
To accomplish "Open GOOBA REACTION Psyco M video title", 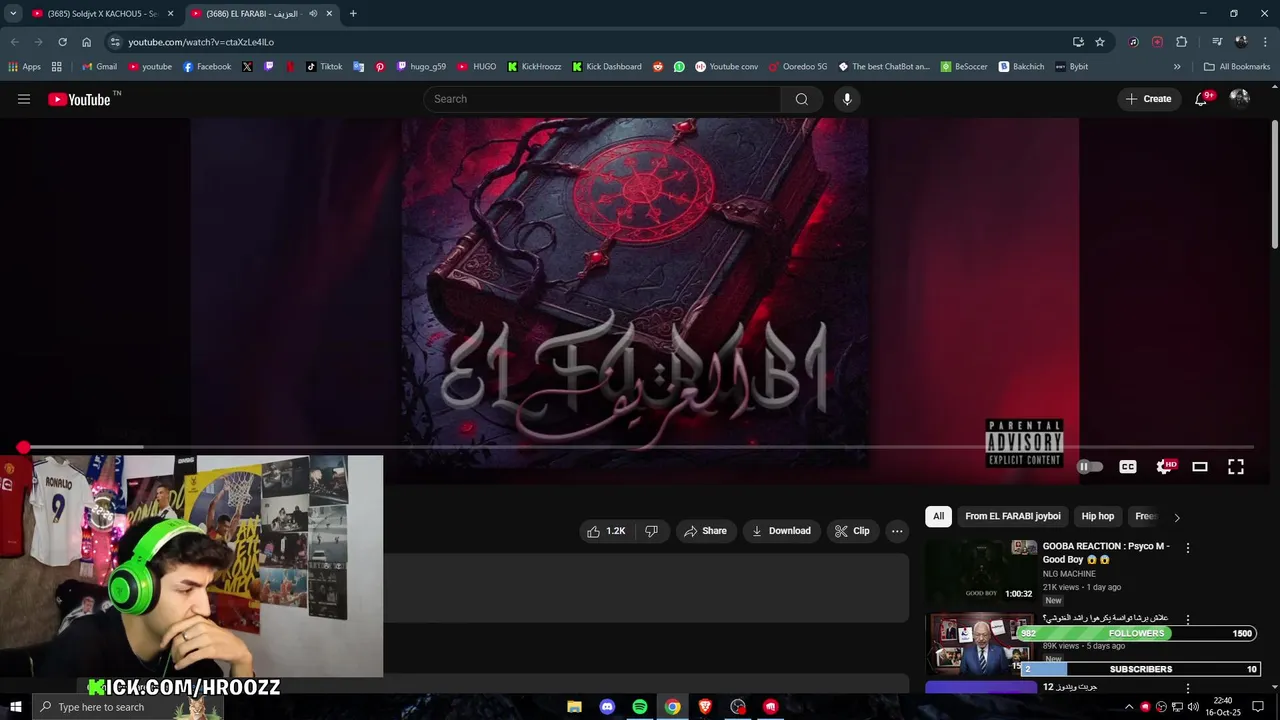I will [1106, 553].
